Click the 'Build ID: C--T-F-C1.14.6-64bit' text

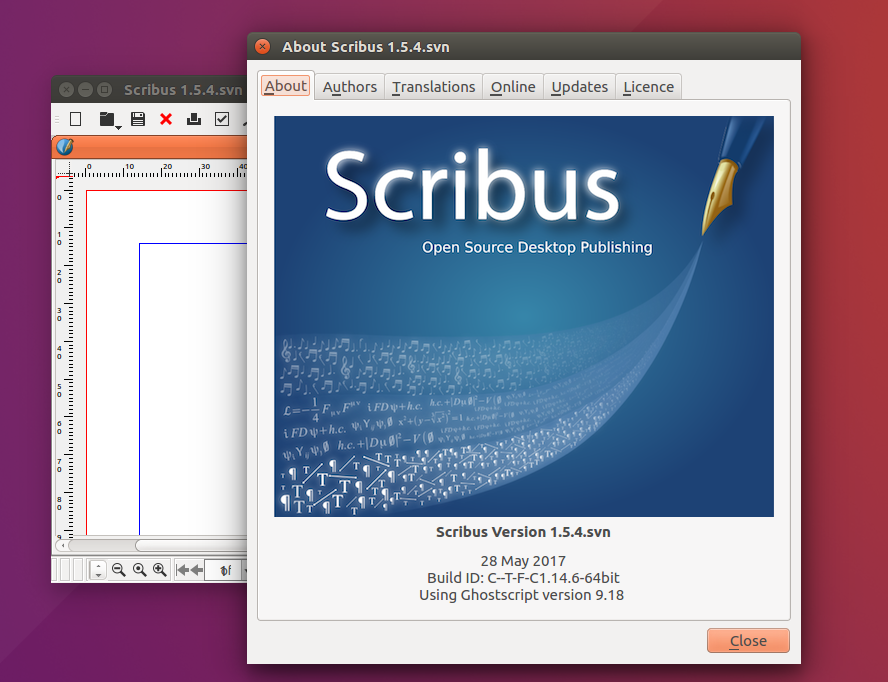tap(523, 578)
